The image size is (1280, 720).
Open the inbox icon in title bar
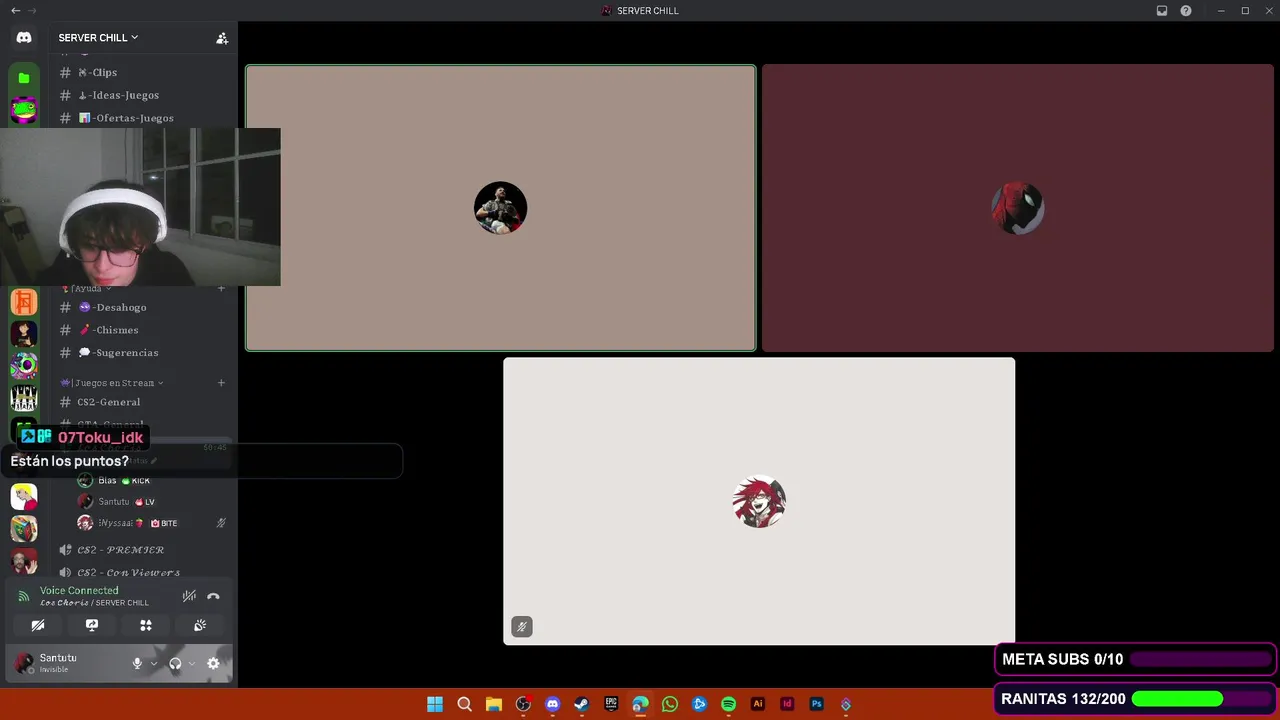(x=1162, y=11)
